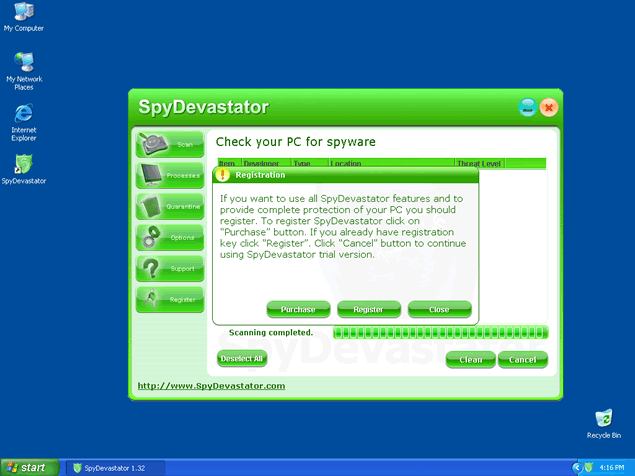Viewport: 635px width, 476px height.
Task: Open the www.SpyDevastator.com link
Action: coord(211,386)
